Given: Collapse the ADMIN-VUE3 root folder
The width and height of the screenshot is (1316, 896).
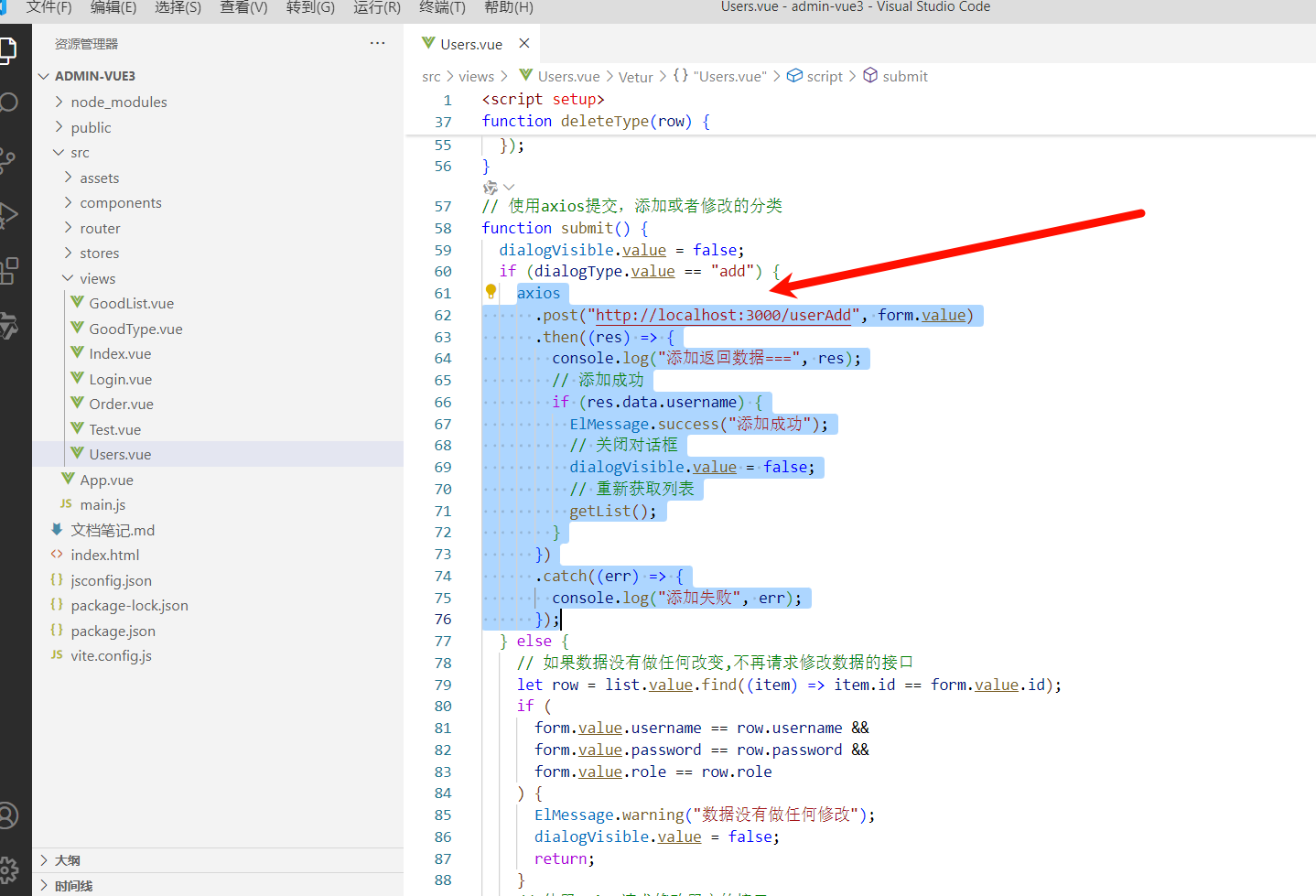Looking at the screenshot, I should 43,75.
